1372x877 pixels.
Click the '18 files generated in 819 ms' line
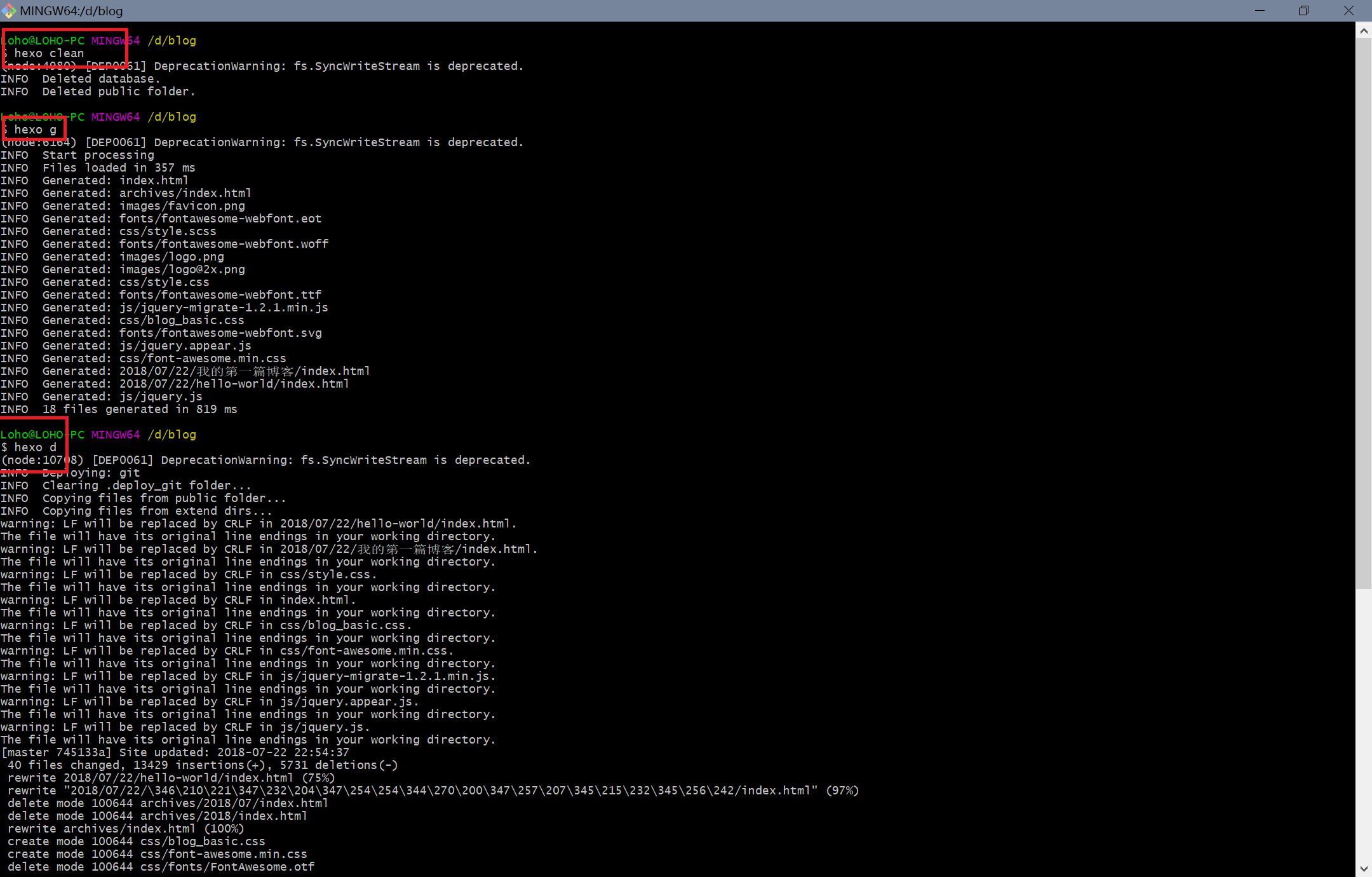click(140, 409)
